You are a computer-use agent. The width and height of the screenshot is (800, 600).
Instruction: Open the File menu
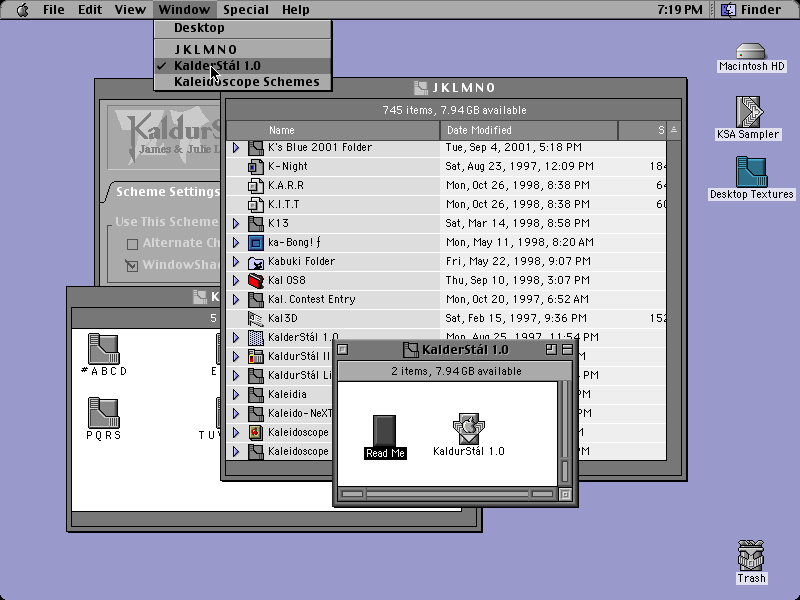pyautogui.click(x=54, y=10)
